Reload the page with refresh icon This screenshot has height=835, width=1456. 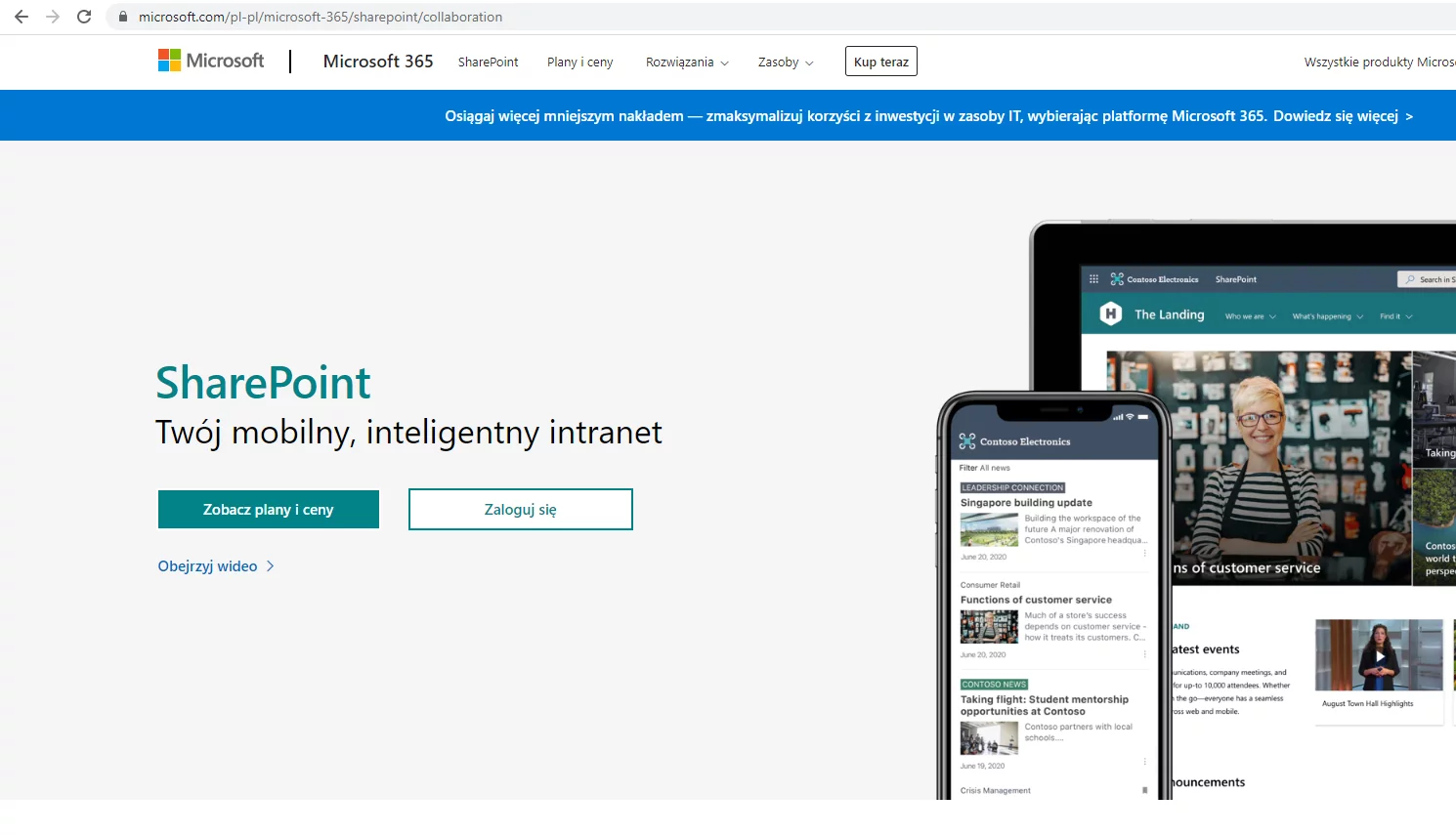(84, 17)
